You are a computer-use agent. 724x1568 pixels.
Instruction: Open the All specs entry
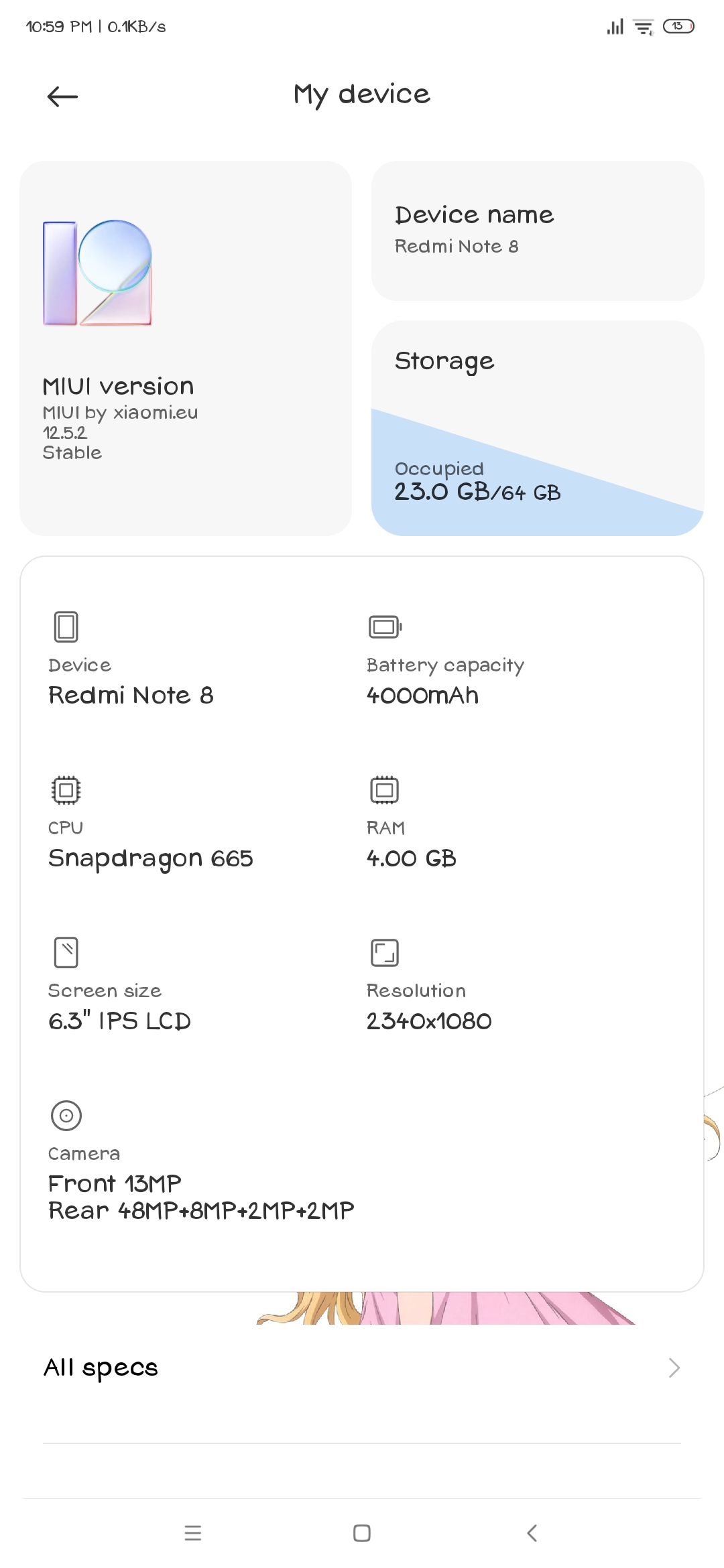point(362,1368)
